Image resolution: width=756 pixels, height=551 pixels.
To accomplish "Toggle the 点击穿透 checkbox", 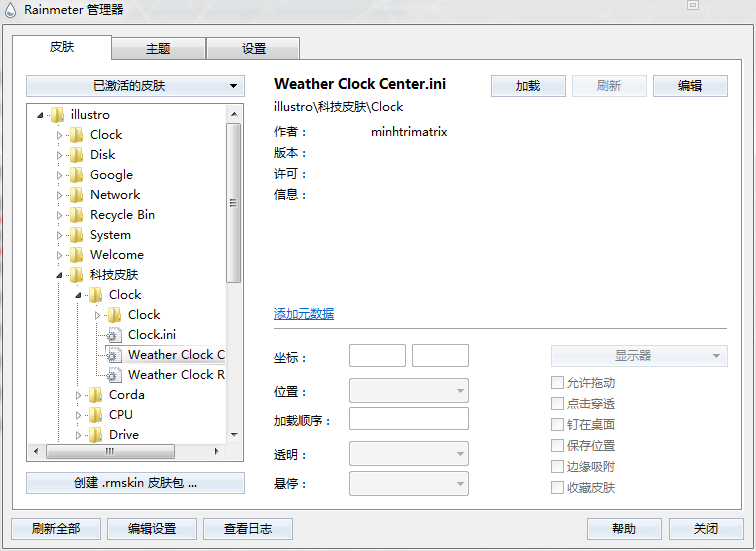I will (557, 403).
